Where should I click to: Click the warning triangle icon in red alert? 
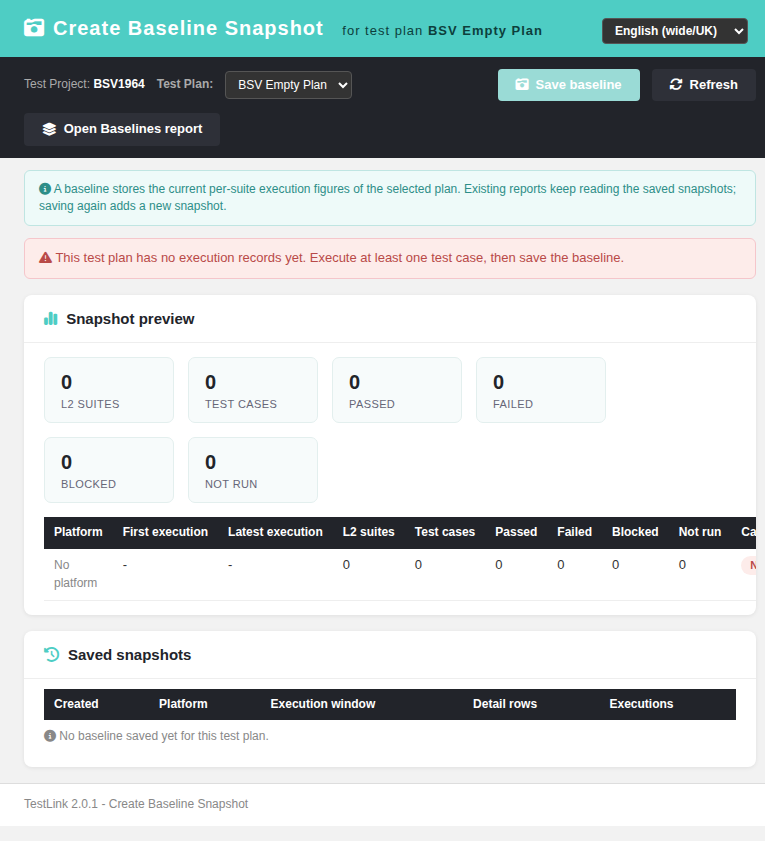pos(46,258)
